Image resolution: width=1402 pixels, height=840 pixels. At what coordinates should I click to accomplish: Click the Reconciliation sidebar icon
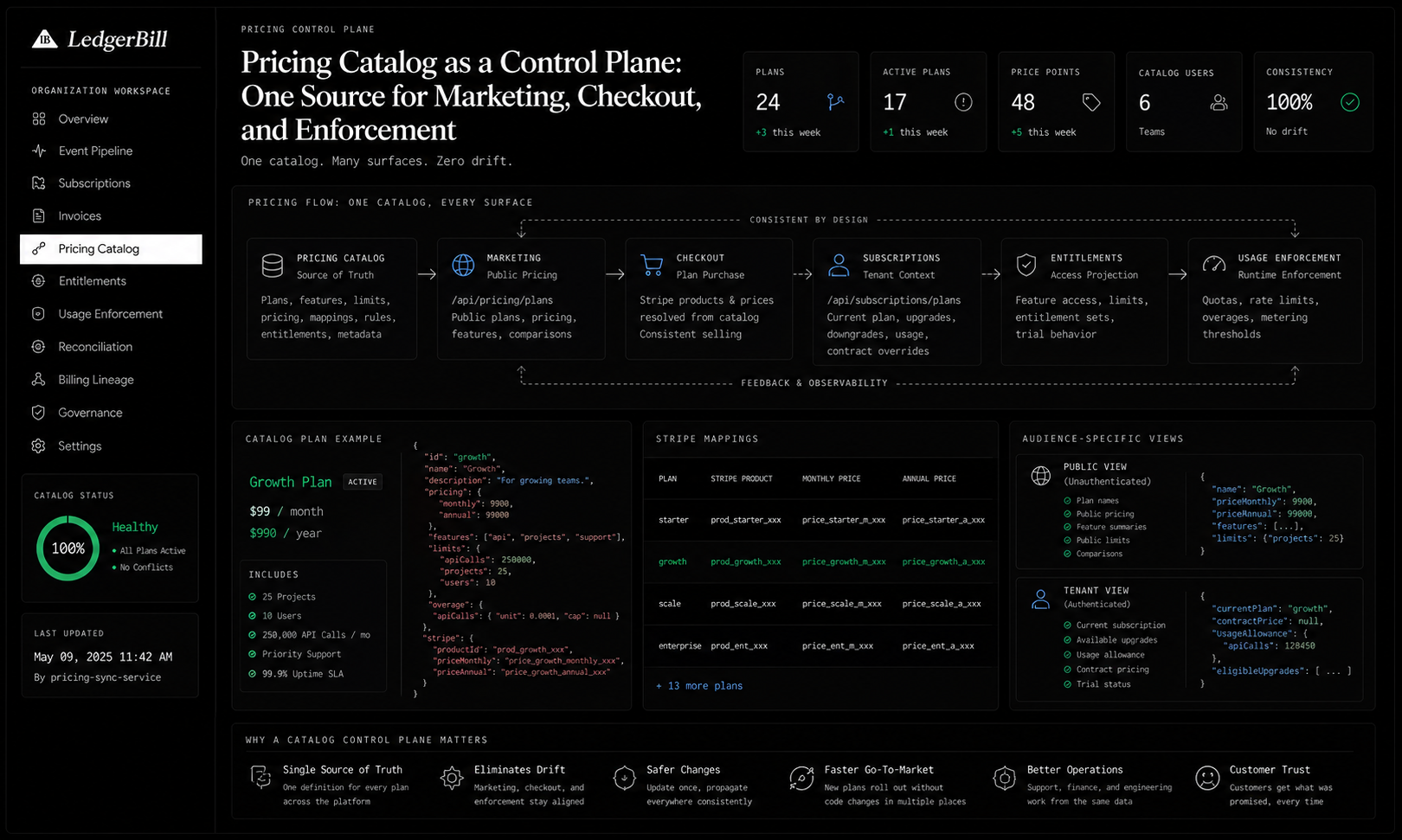(x=39, y=347)
